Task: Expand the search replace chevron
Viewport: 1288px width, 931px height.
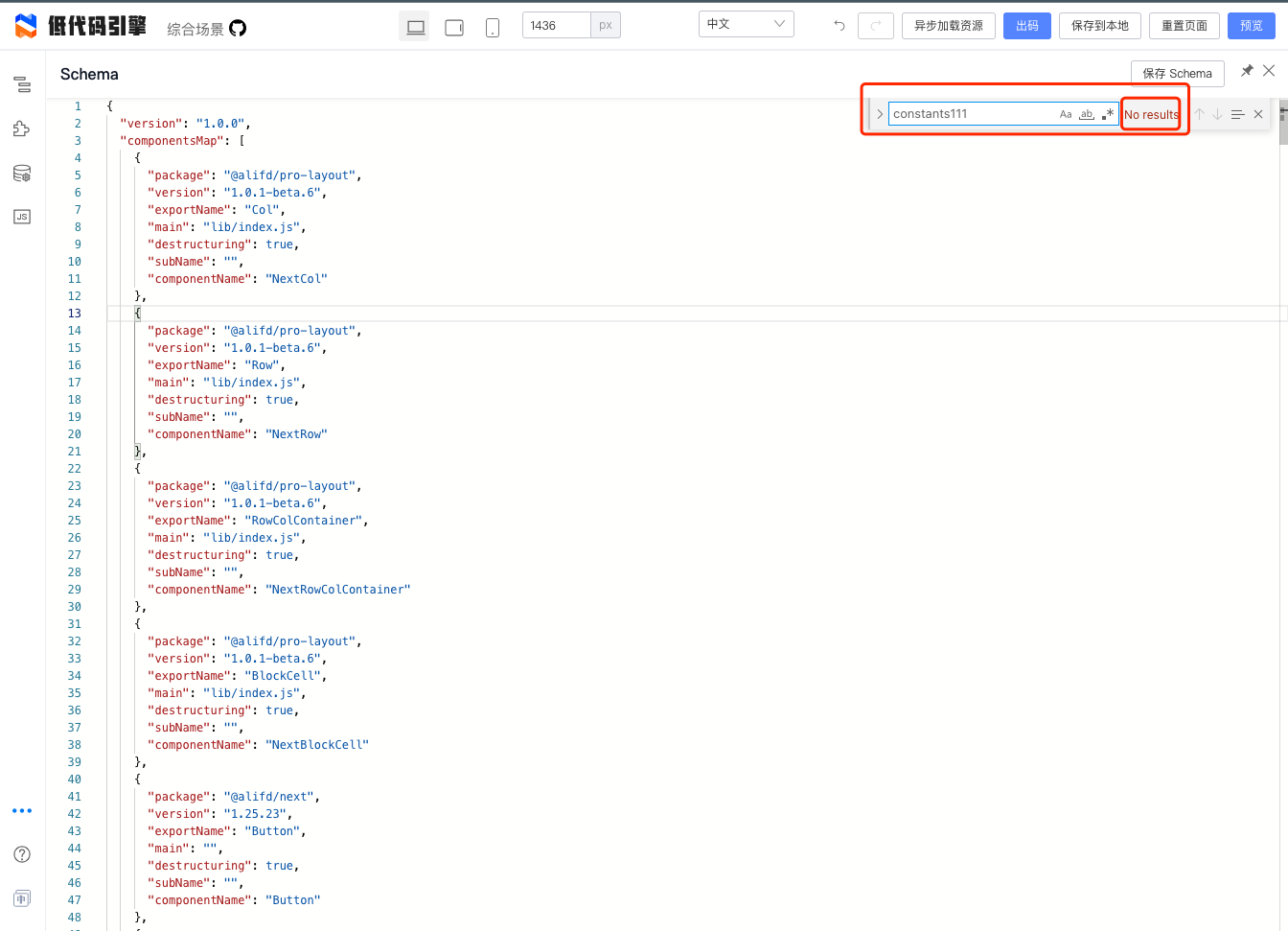Action: click(x=880, y=113)
